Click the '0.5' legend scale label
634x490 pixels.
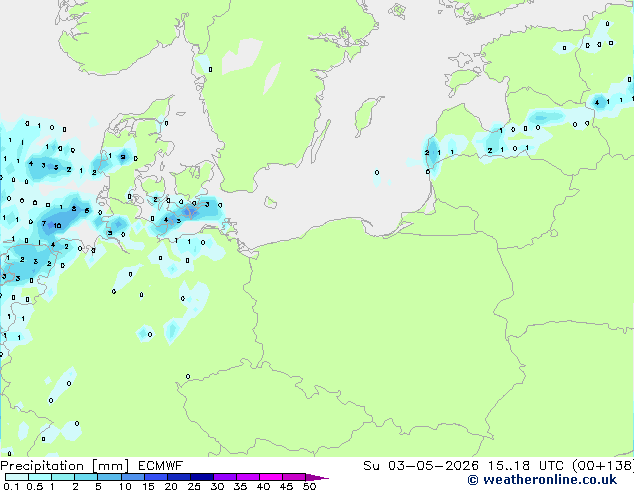(x=35, y=486)
